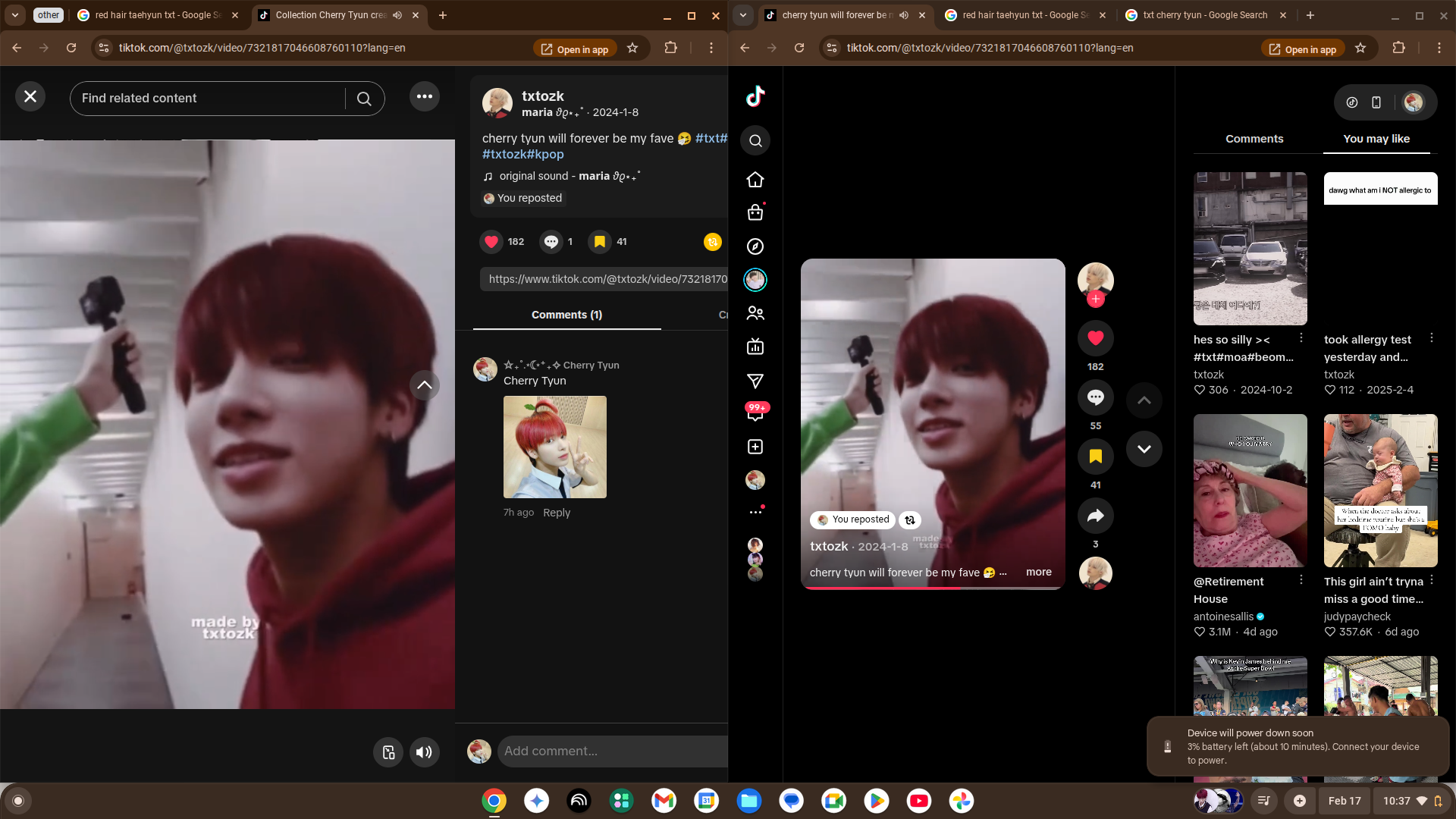This screenshot has width=1456, height=819.
Task: Open the Messages paper plane icon
Action: click(755, 381)
